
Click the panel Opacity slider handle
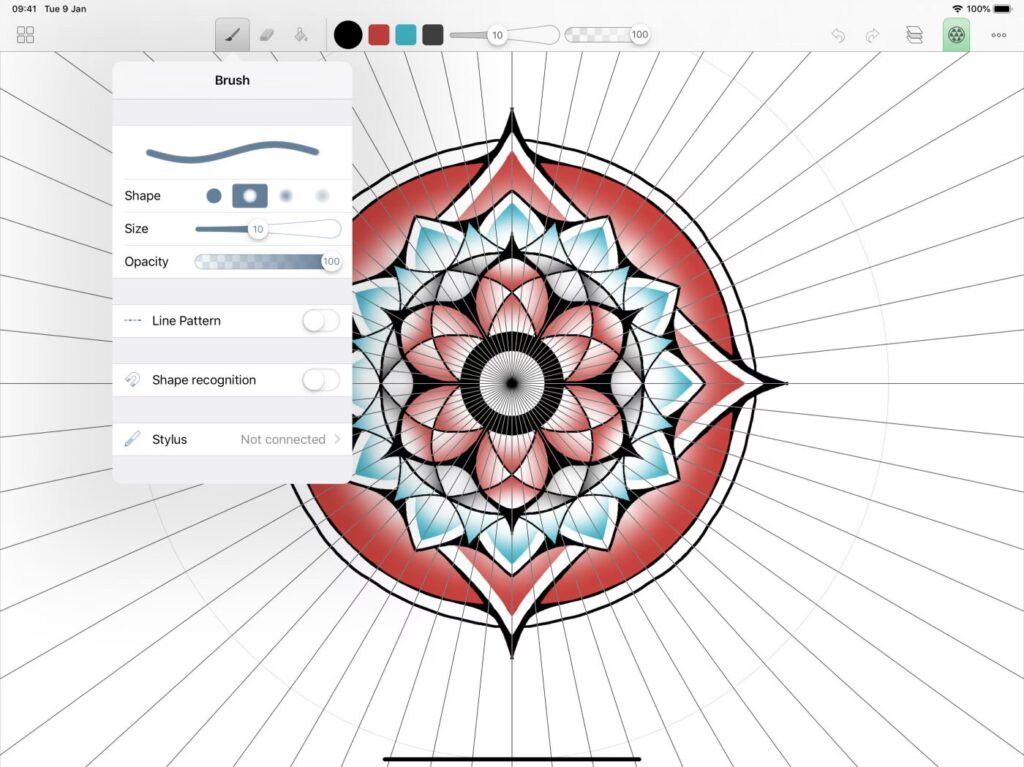[x=331, y=261]
